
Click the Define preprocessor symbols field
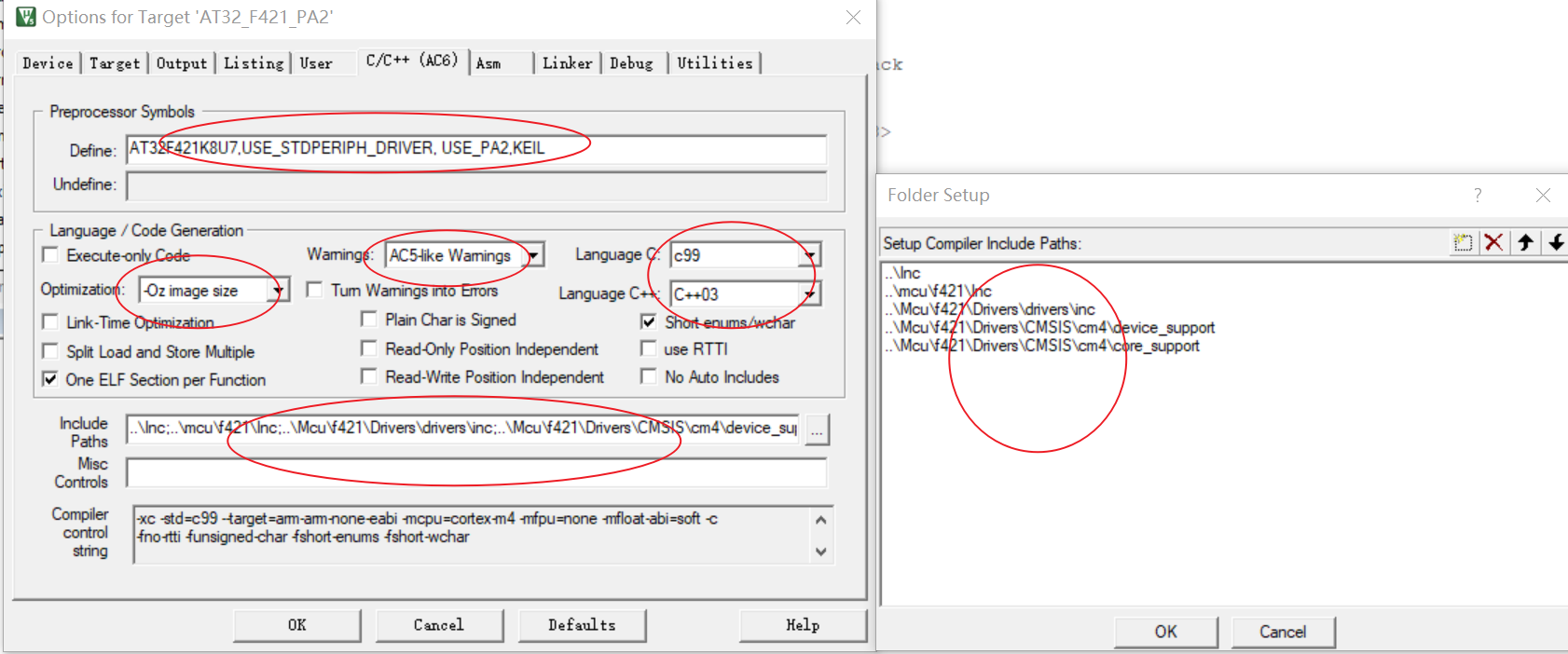[x=476, y=149]
